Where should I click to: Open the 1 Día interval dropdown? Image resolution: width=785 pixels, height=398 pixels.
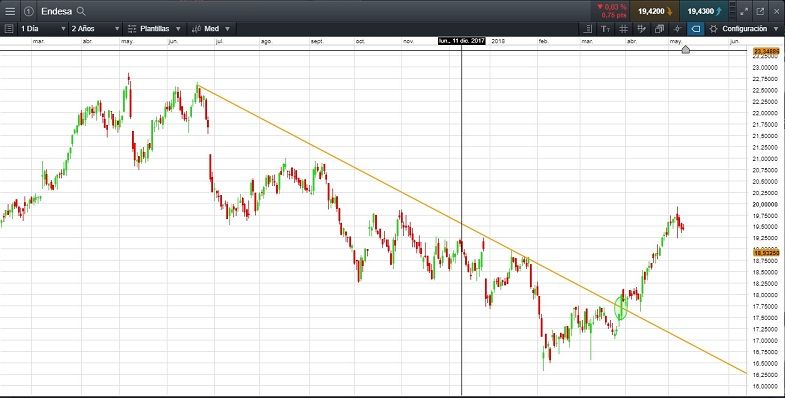(43, 29)
